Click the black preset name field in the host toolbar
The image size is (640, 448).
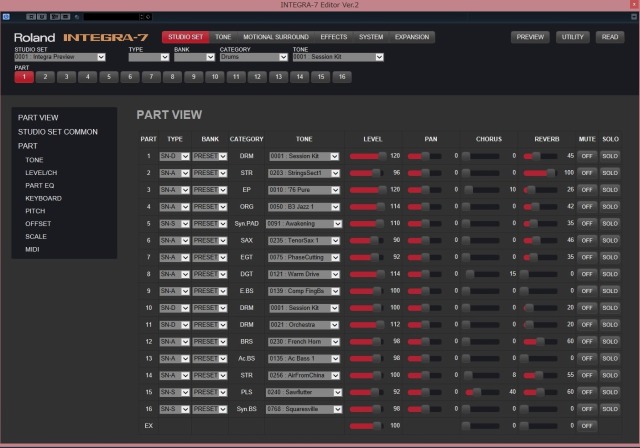click(111, 17)
